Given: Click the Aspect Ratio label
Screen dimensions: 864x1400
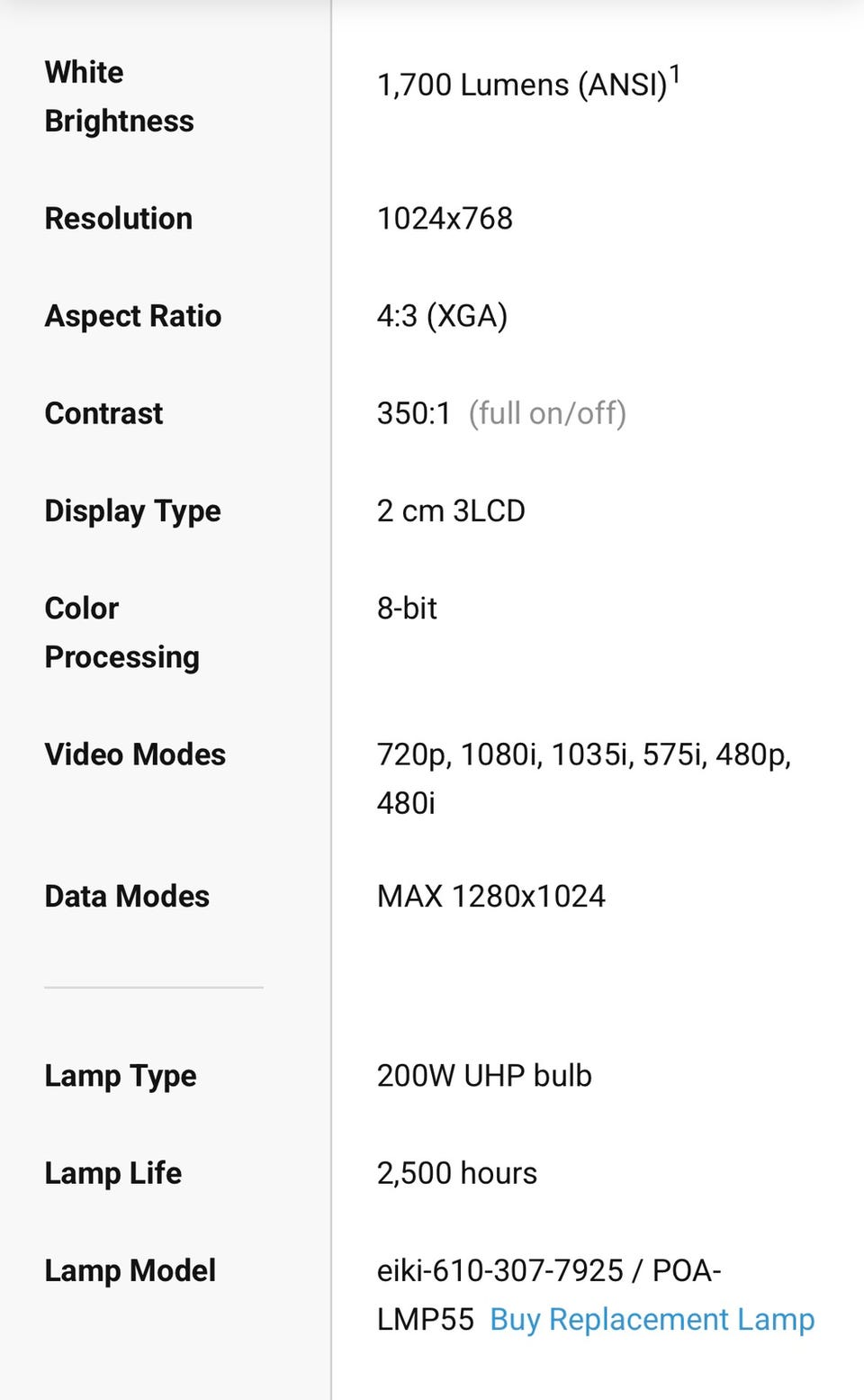Looking at the screenshot, I should [x=133, y=316].
